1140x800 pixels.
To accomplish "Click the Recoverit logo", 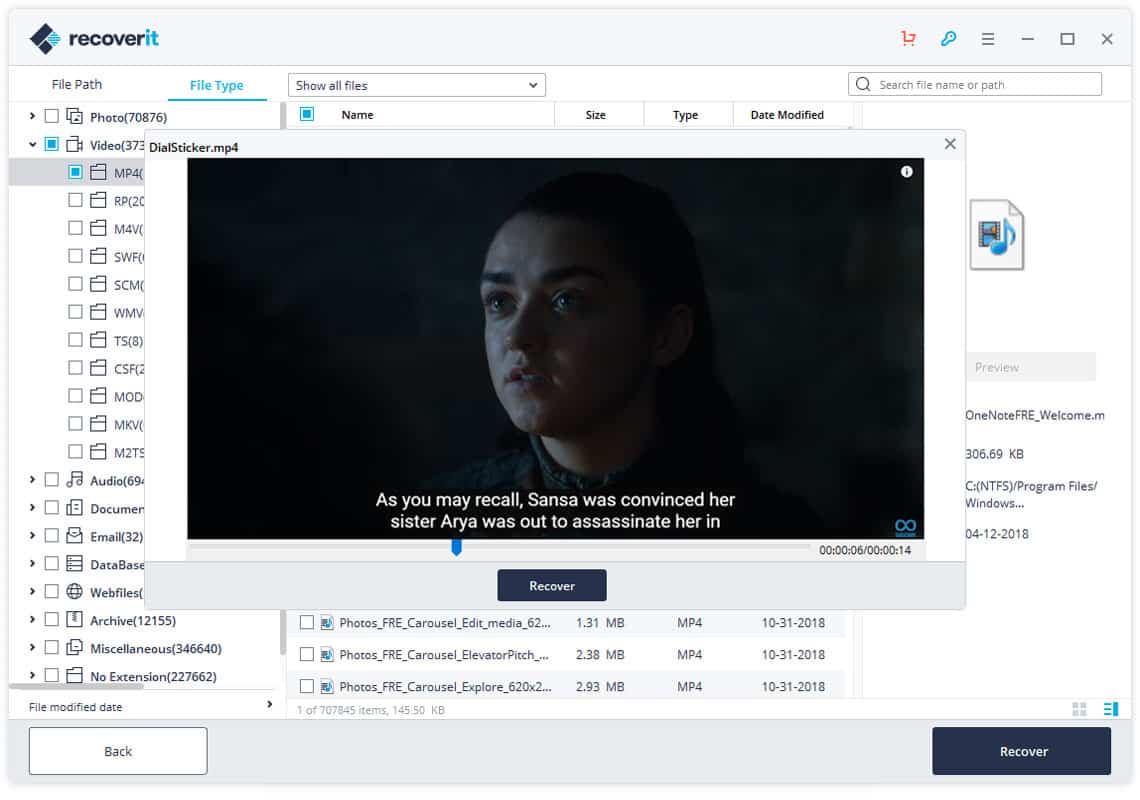I will (94, 39).
